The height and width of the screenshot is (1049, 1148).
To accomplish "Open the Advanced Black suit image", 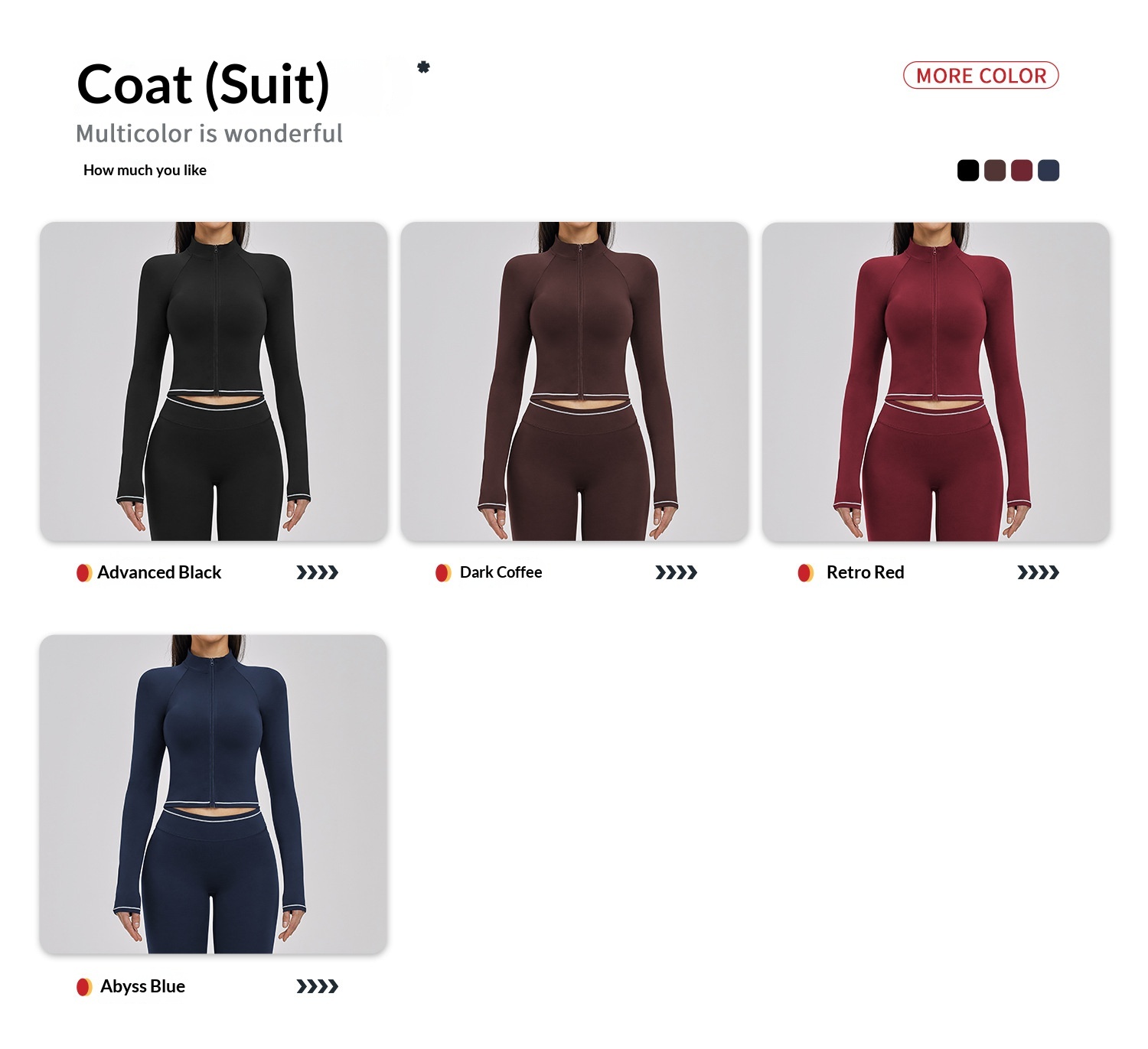I will 214,381.
